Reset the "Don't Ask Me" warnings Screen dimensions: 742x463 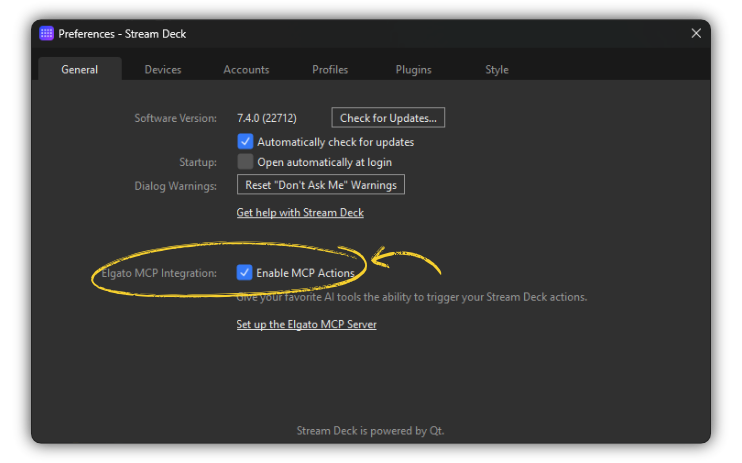320,185
